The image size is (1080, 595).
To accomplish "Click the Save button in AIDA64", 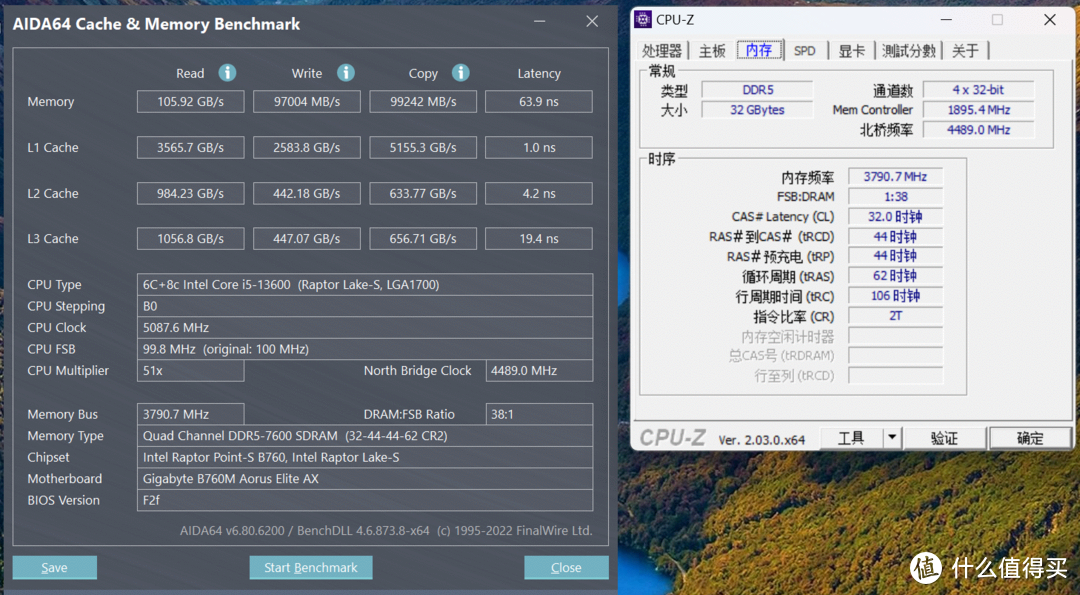I will point(54,567).
